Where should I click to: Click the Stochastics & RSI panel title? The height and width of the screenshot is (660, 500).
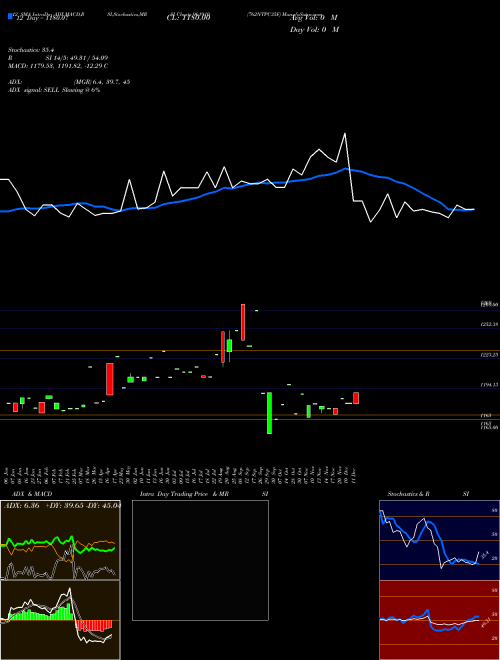[x=428, y=494]
